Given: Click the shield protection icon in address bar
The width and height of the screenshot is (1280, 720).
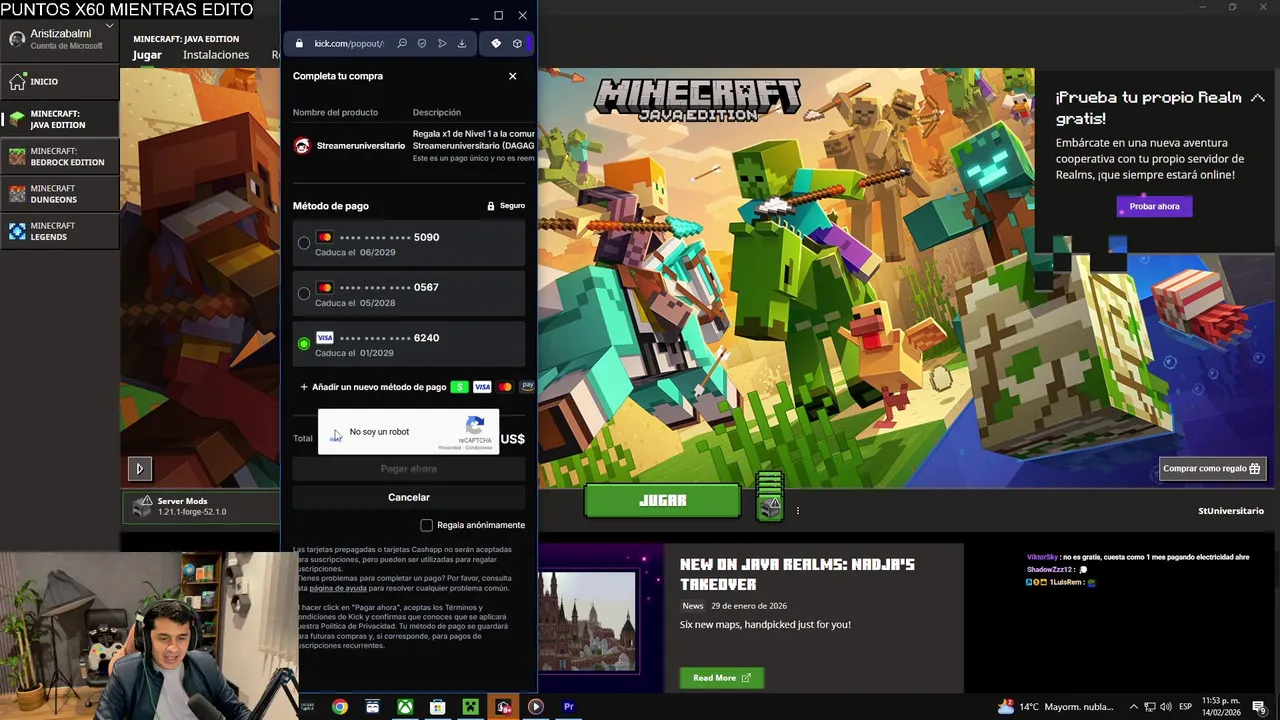Looking at the screenshot, I should [422, 44].
